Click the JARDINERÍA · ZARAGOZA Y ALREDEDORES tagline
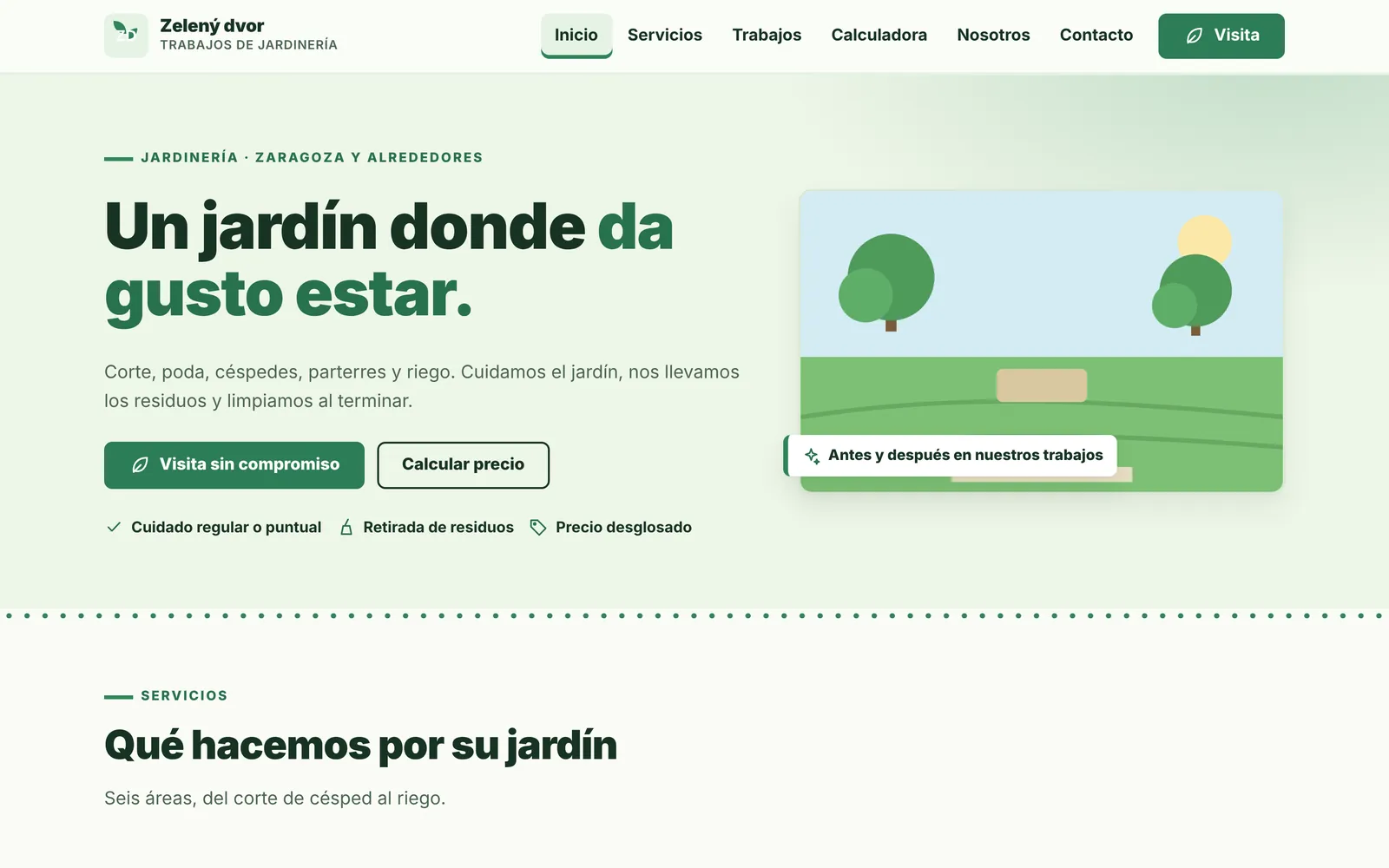Screen dimensions: 1389x868 click(x=312, y=157)
